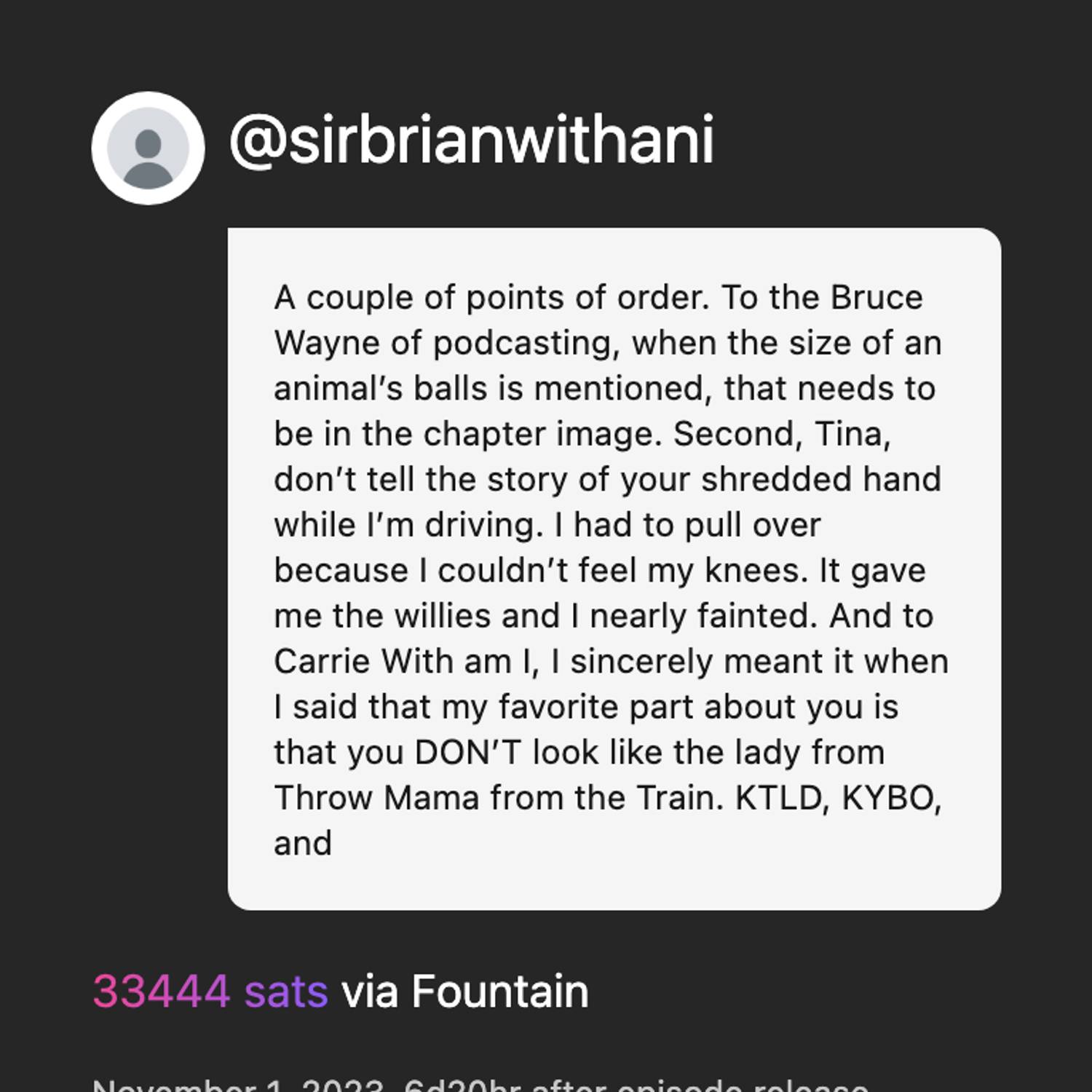Click the via Fountain text
The width and height of the screenshot is (1092, 1092).
click(x=464, y=992)
